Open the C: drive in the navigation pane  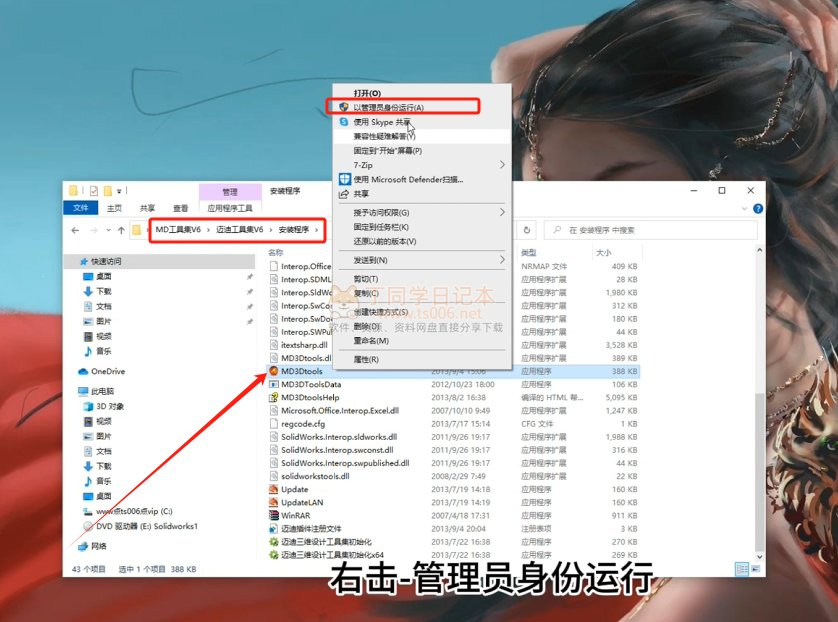[x=134, y=511]
